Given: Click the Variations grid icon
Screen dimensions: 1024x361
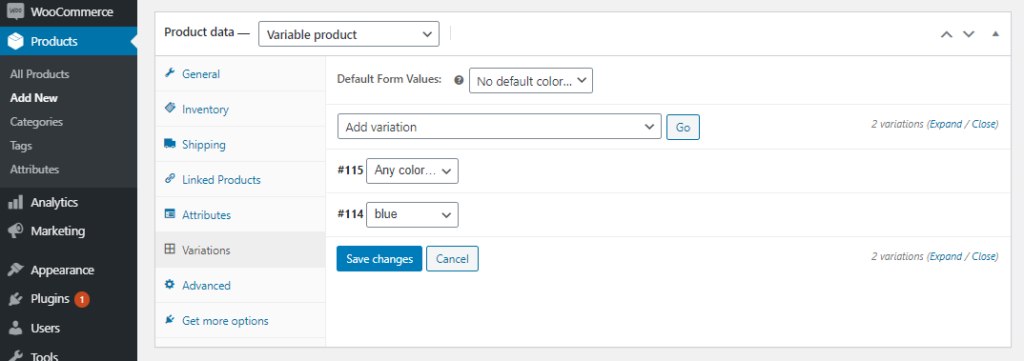Looking at the screenshot, I should pyautogui.click(x=170, y=249).
